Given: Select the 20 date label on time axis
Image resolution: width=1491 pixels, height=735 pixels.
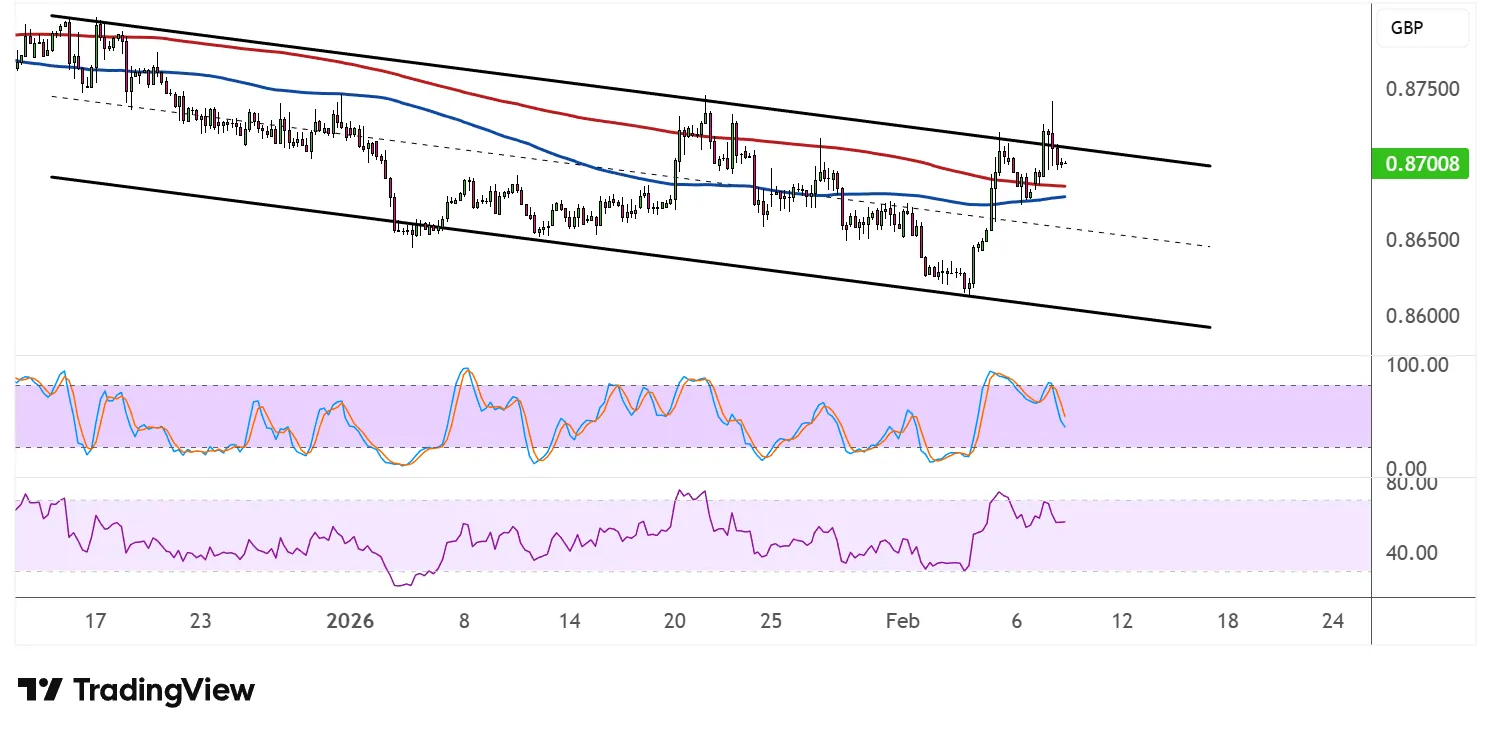Looking at the screenshot, I should 675,621.
